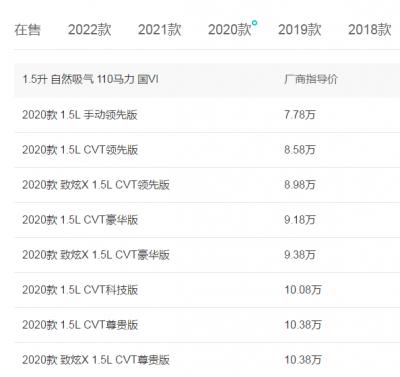Click the 厂商指导价 column header
Screen dimensions: 400x377
311,79
